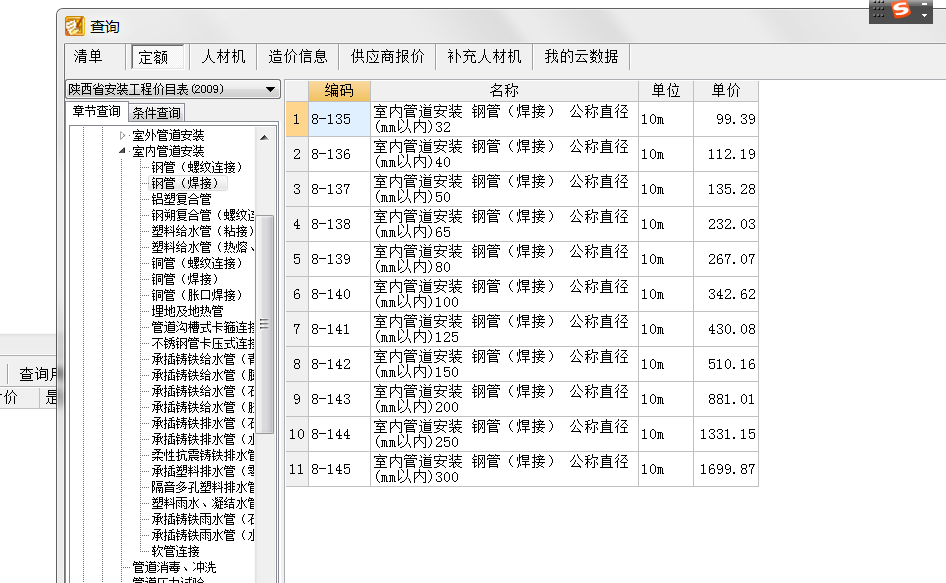Click the price cell 1699.87
946x583 pixels.
[x=726, y=469]
